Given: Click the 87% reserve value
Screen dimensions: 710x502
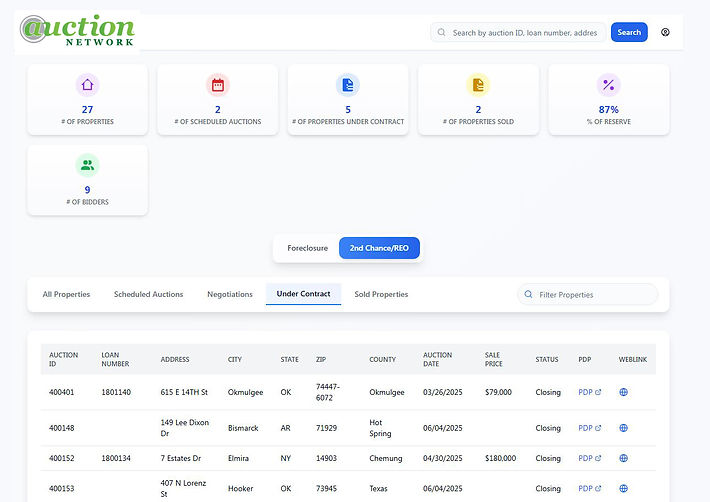Looking at the screenshot, I should [x=609, y=110].
